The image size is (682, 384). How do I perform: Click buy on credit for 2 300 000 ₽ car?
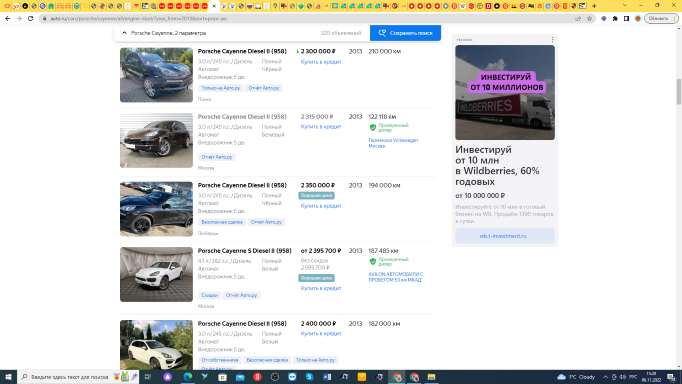pos(321,62)
